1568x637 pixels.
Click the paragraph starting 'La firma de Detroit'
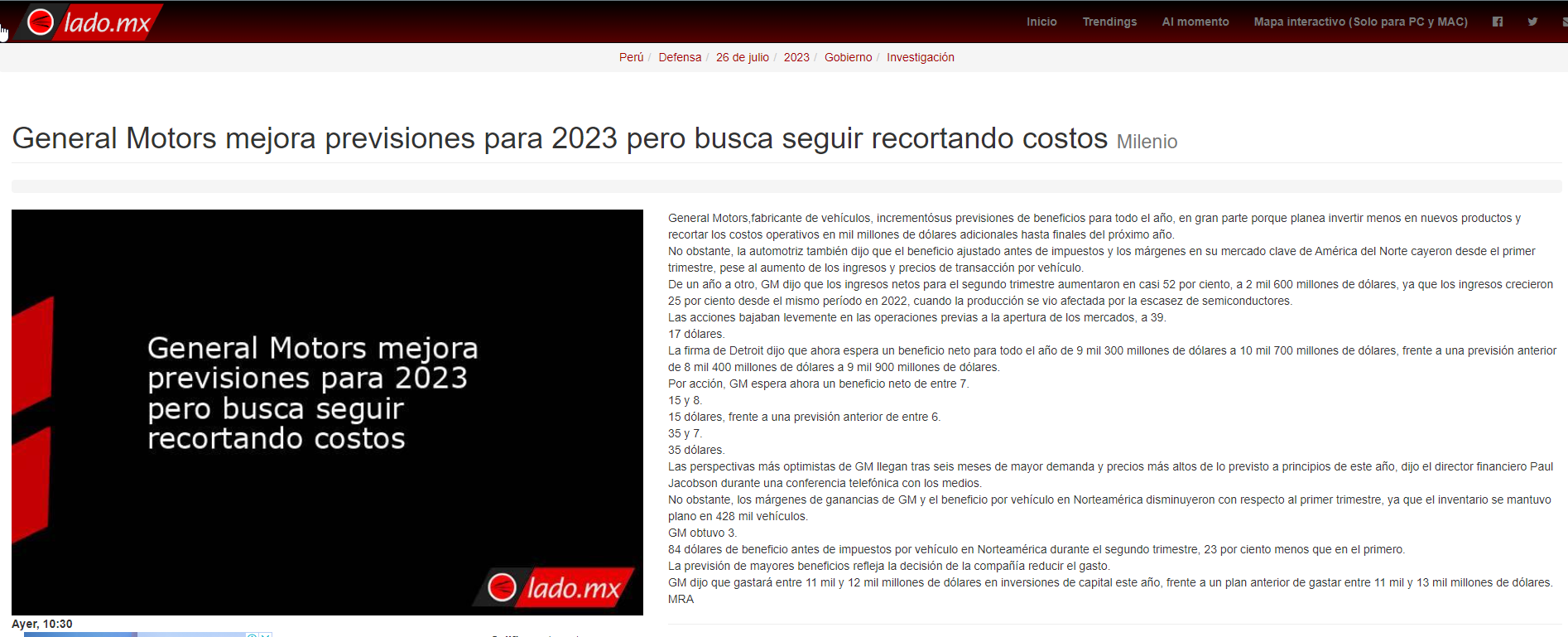pyautogui.click(x=1112, y=359)
